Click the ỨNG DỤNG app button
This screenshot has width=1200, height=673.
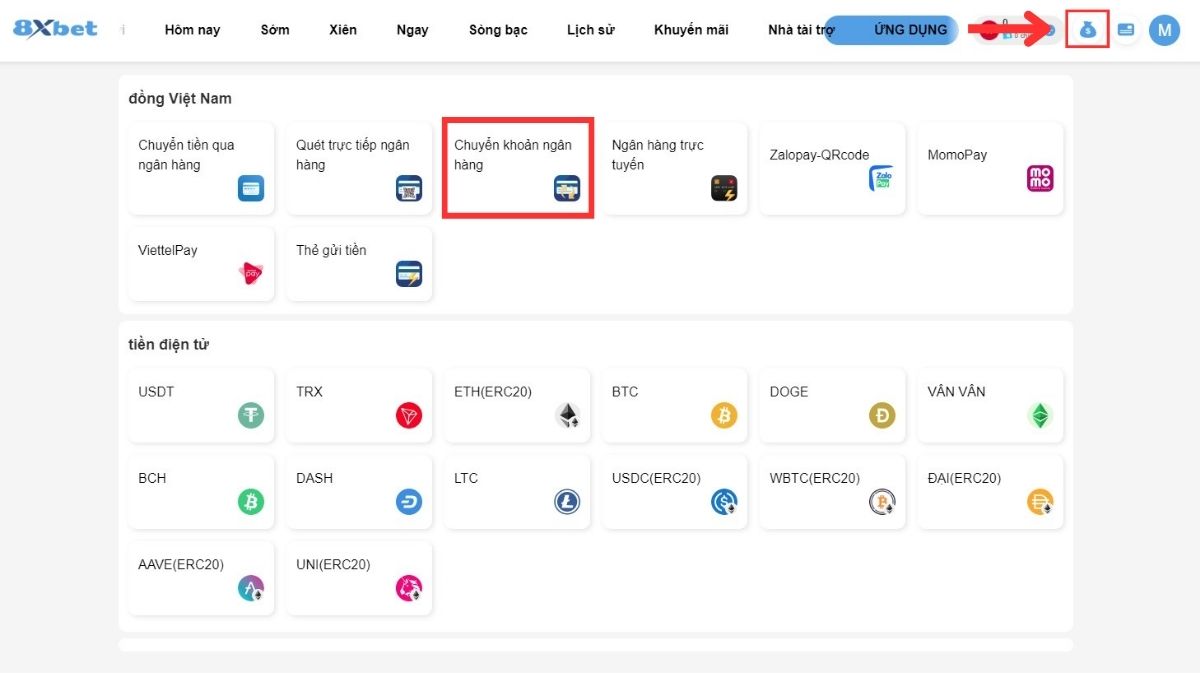(x=892, y=30)
